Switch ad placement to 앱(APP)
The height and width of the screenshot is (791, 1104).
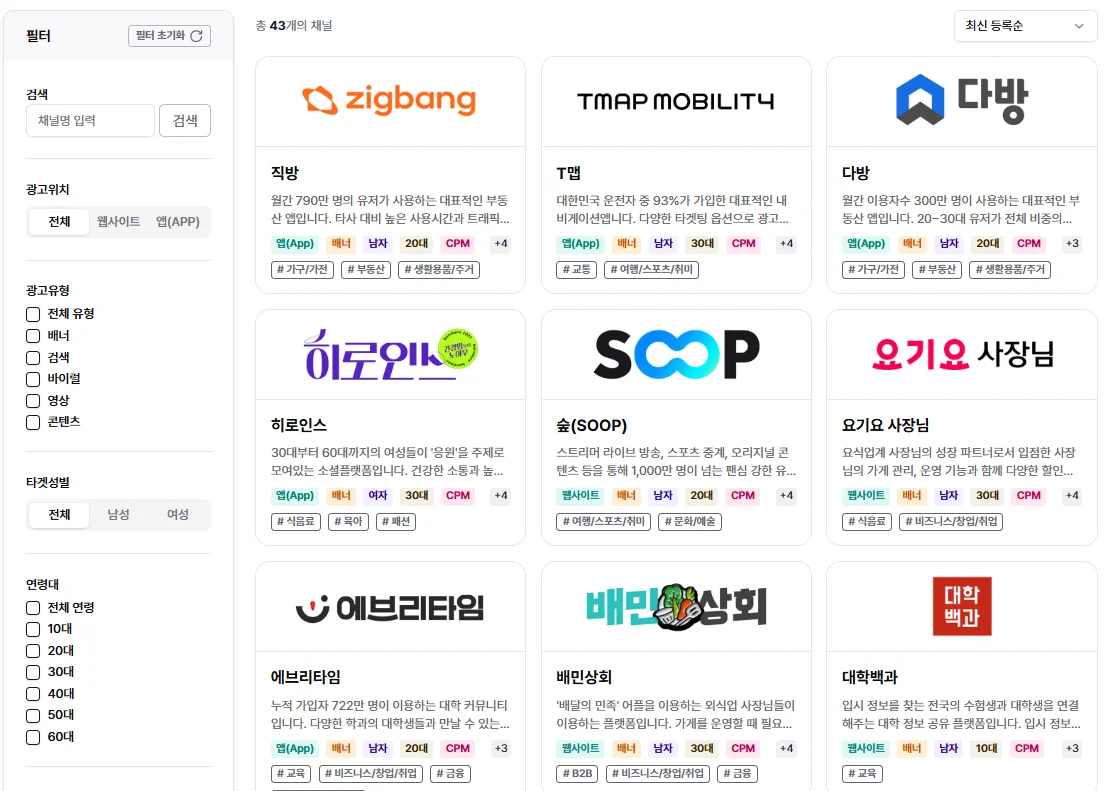[177, 222]
